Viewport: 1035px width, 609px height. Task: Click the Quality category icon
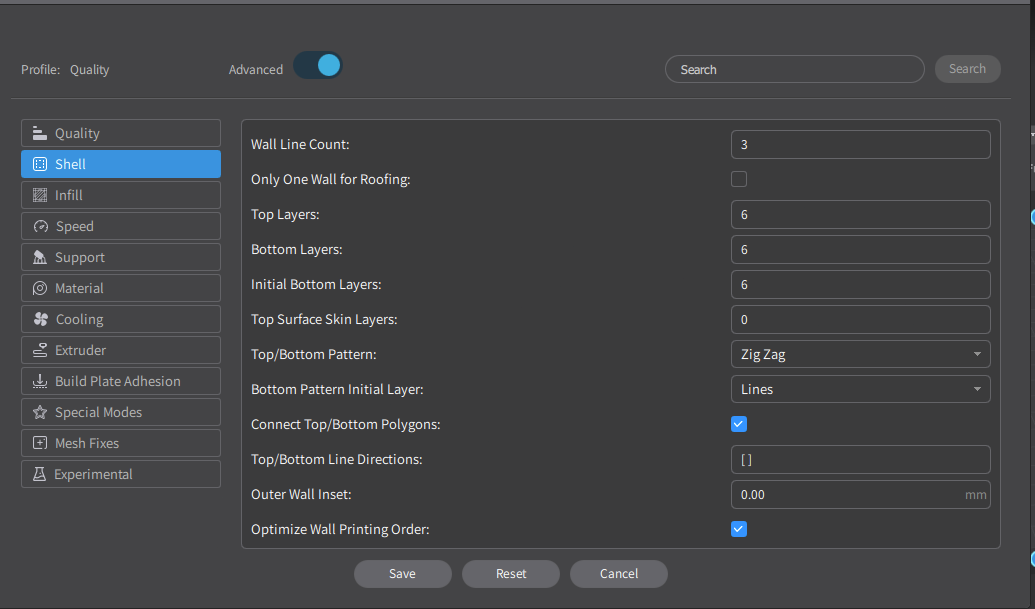coord(40,133)
